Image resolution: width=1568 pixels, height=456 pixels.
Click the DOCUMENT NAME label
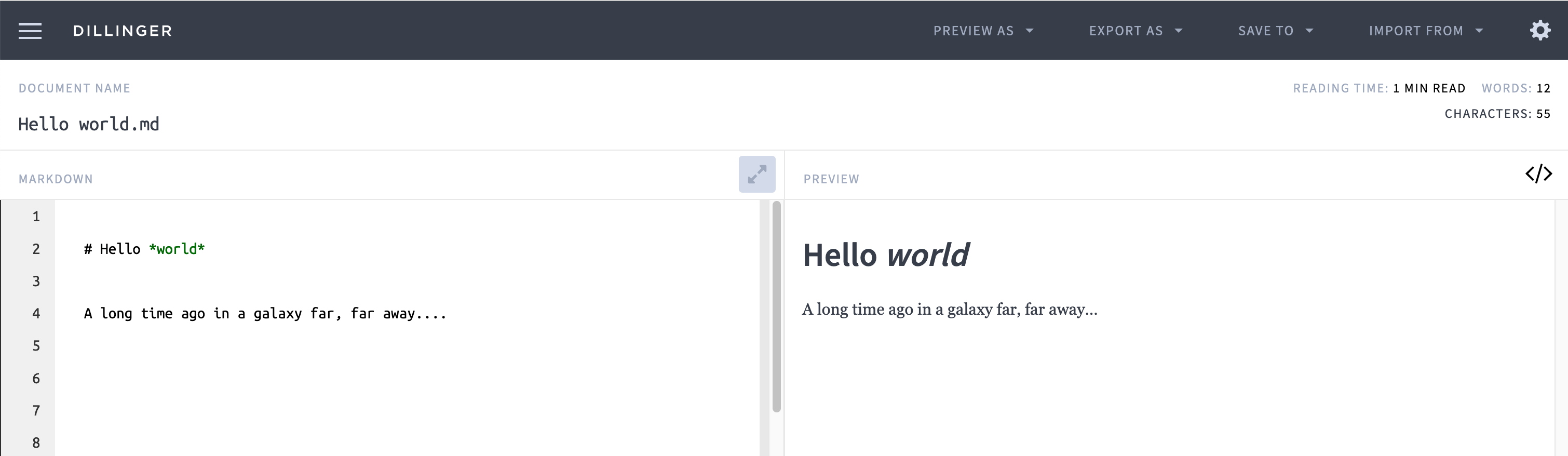tap(74, 88)
